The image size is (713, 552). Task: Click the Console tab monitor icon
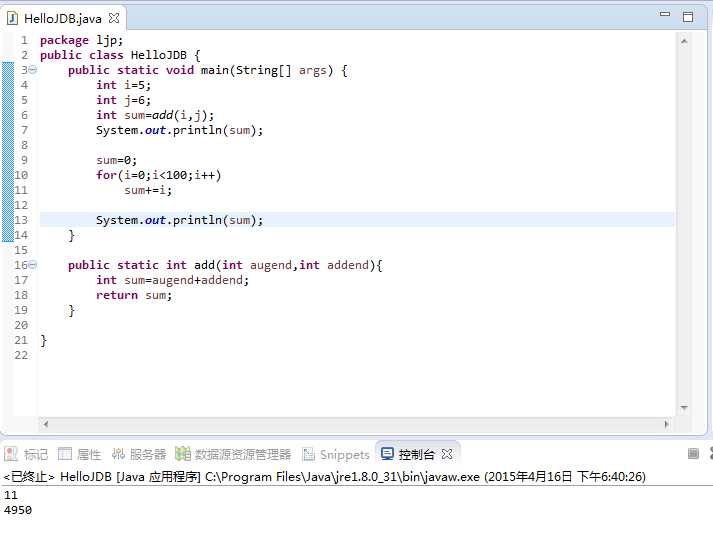pyautogui.click(x=387, y=453)
